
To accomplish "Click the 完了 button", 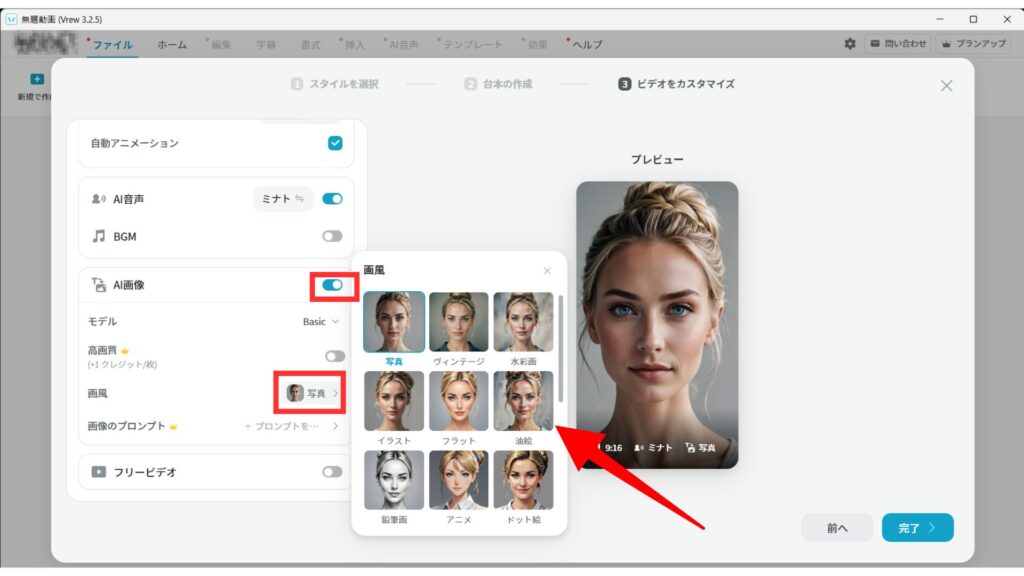I will click(x=917, y=528).
